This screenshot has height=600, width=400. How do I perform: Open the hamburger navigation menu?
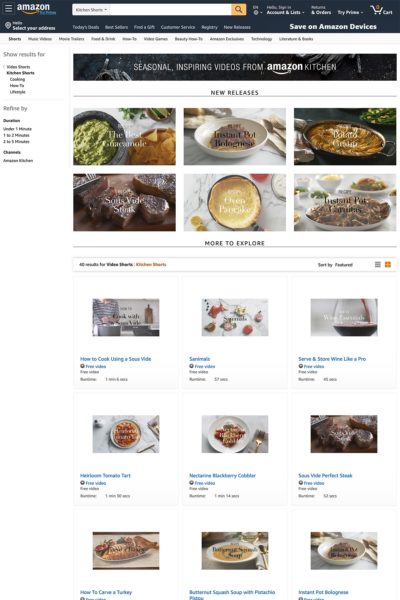click(x=8, y=8)
